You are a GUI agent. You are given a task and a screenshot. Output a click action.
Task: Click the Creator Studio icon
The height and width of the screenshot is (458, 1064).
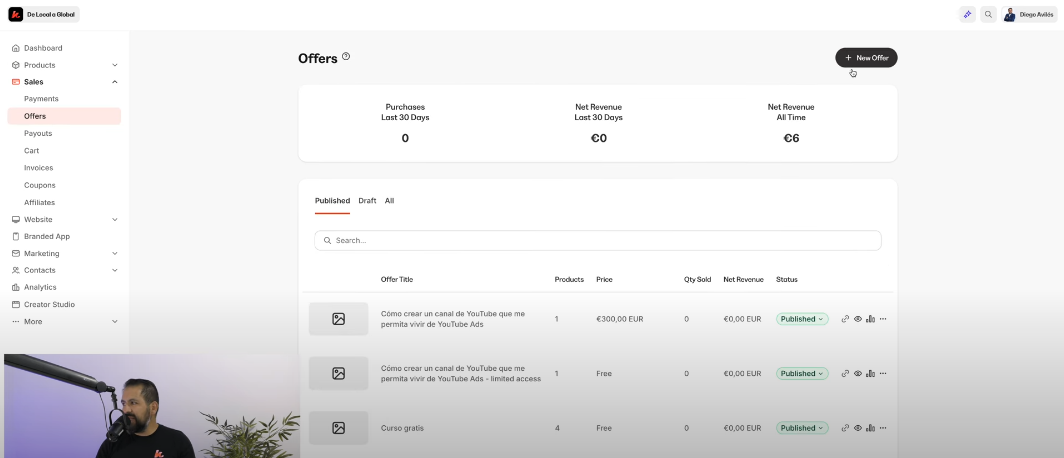point(16,305)
